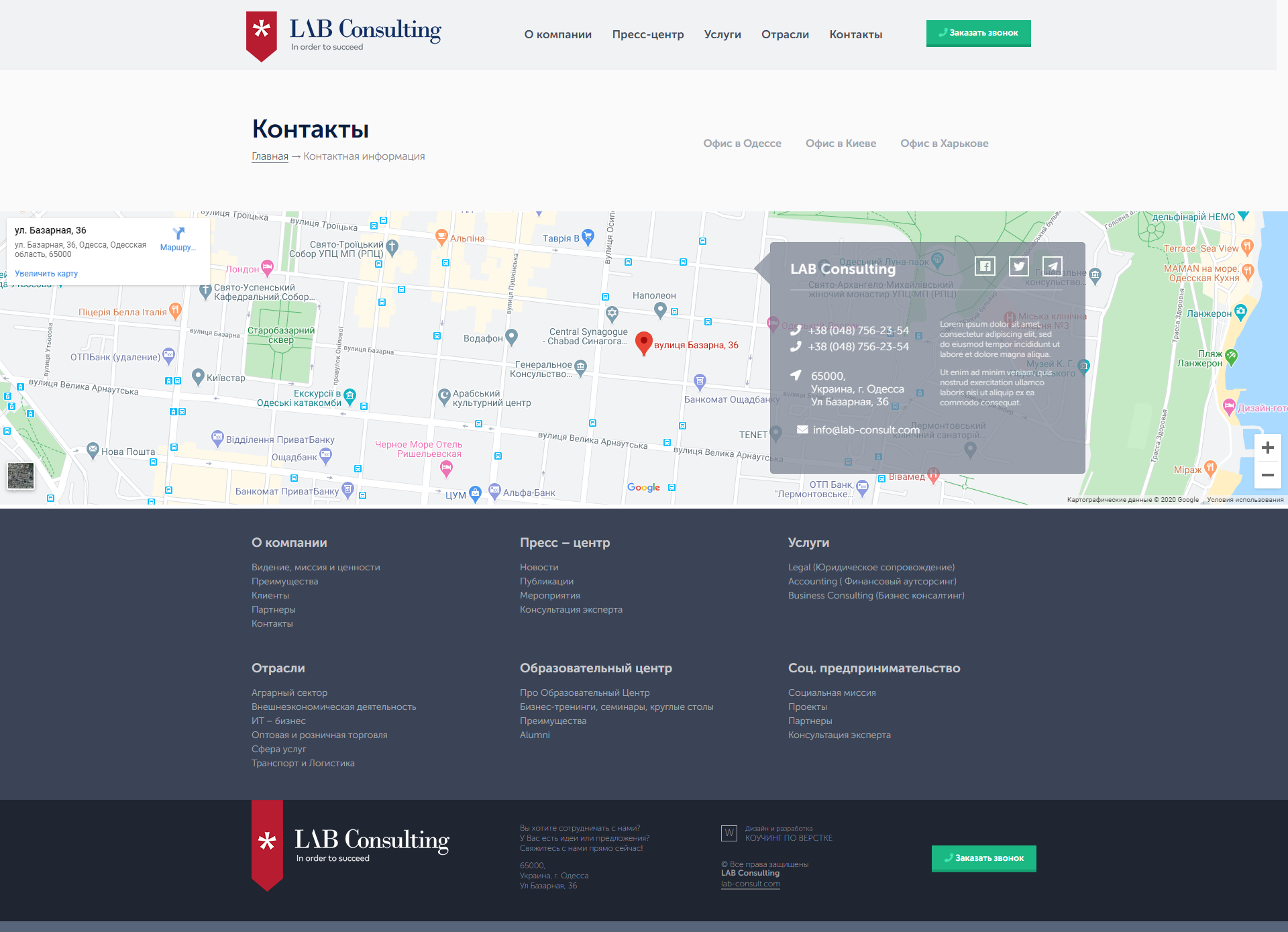This screenshot has height=932, width=1288.
Task: Open the Услуги menu item
Action: [x=722, y=34]
